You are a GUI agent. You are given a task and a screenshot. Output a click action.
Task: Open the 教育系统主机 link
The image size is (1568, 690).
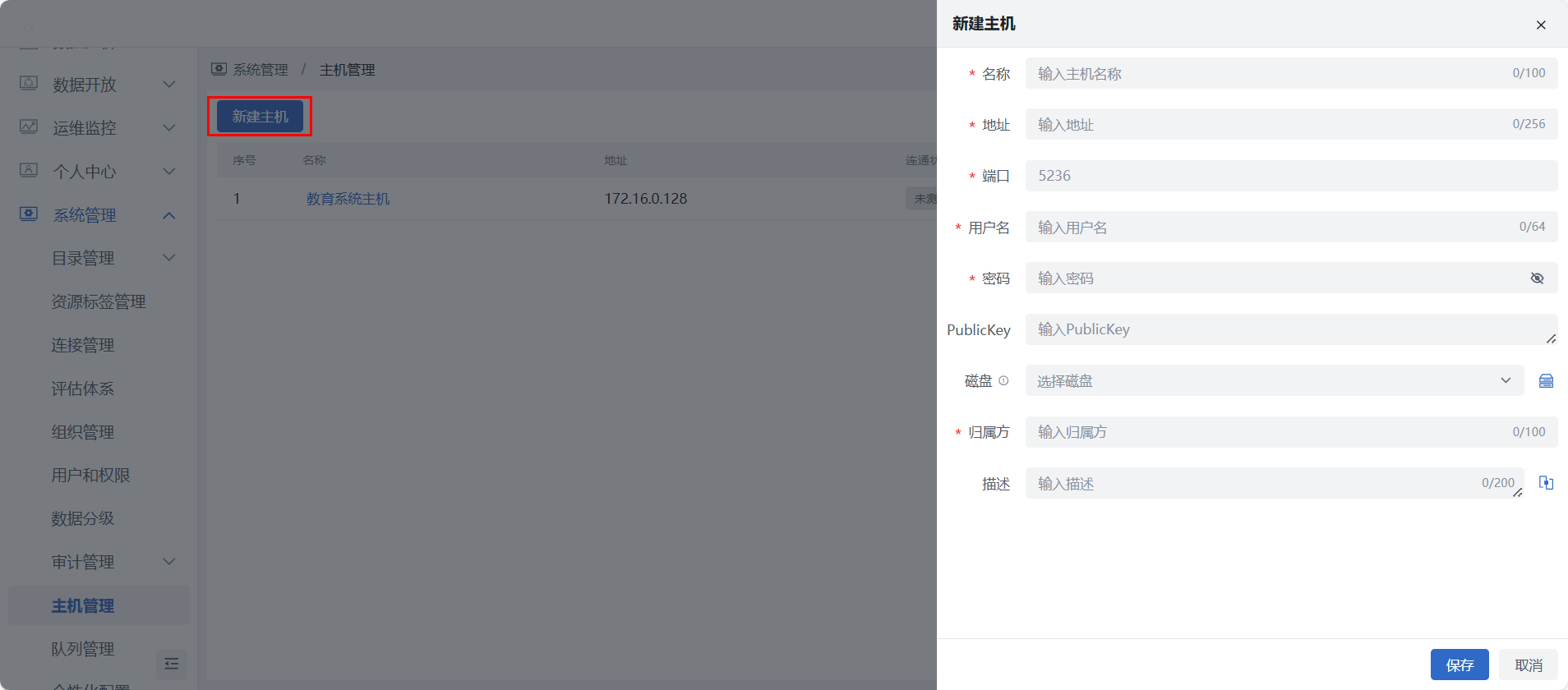348,199
